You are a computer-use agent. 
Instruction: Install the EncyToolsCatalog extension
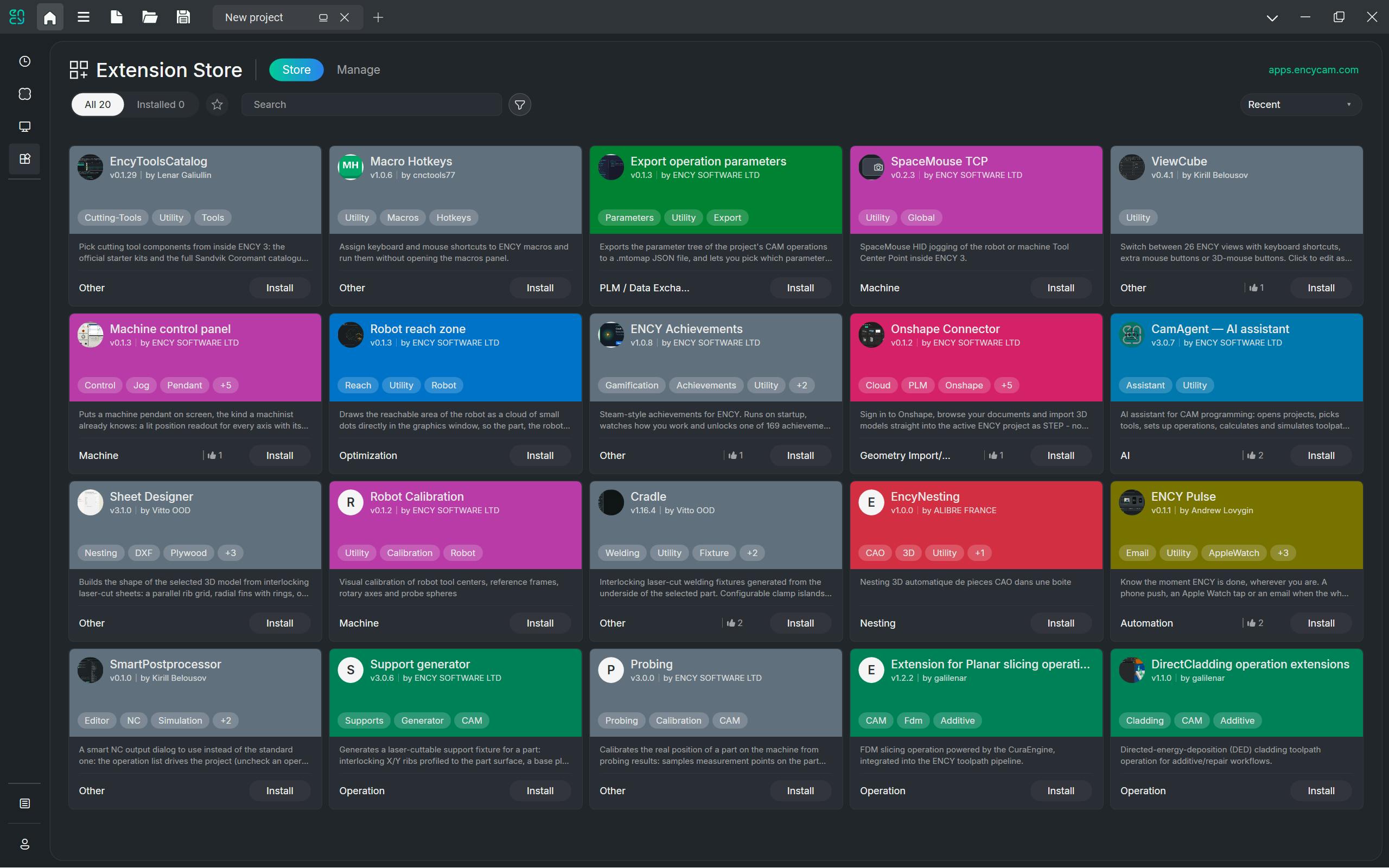279,288
